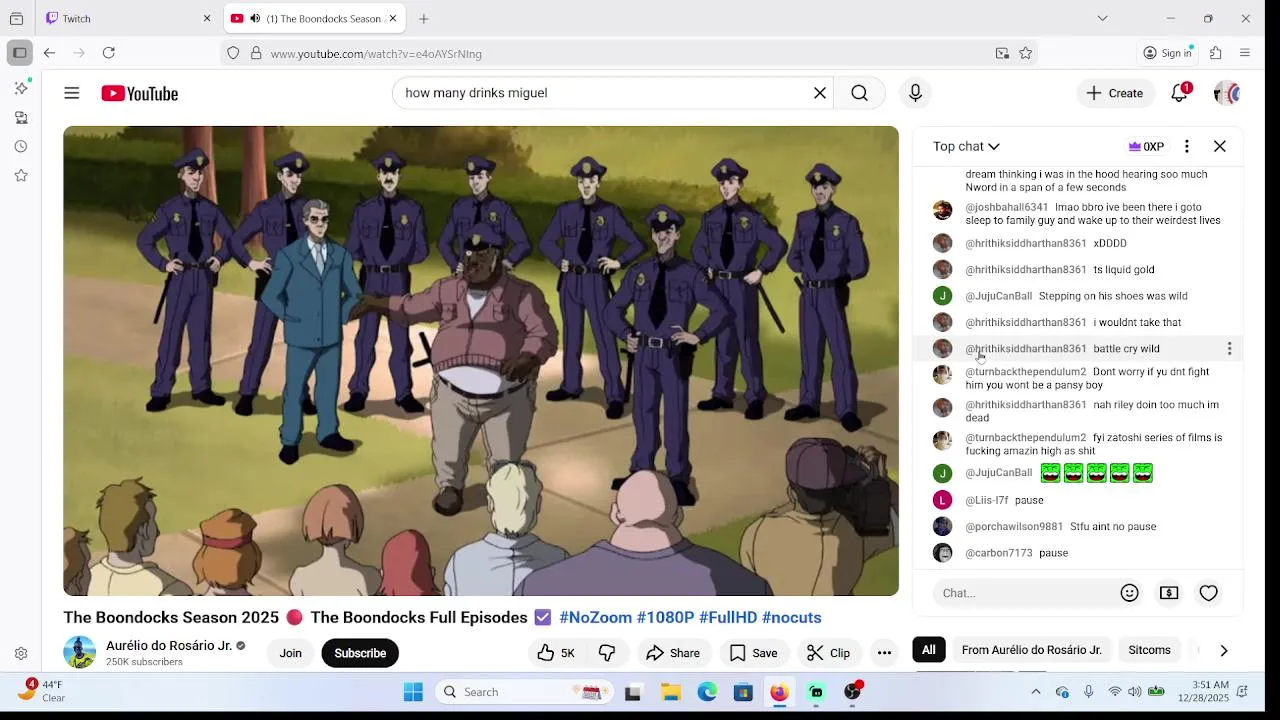Image resolution: width=1280 pixels, height=720 pixels.
Task: Open the list all tabs dropdown
Action: pyautogui.click(x=1102, y=18)
